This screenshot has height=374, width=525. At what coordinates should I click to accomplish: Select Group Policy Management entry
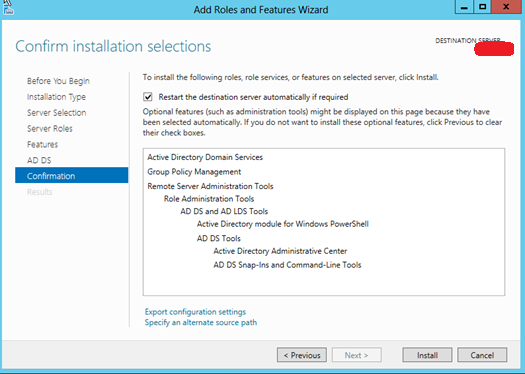194,172
